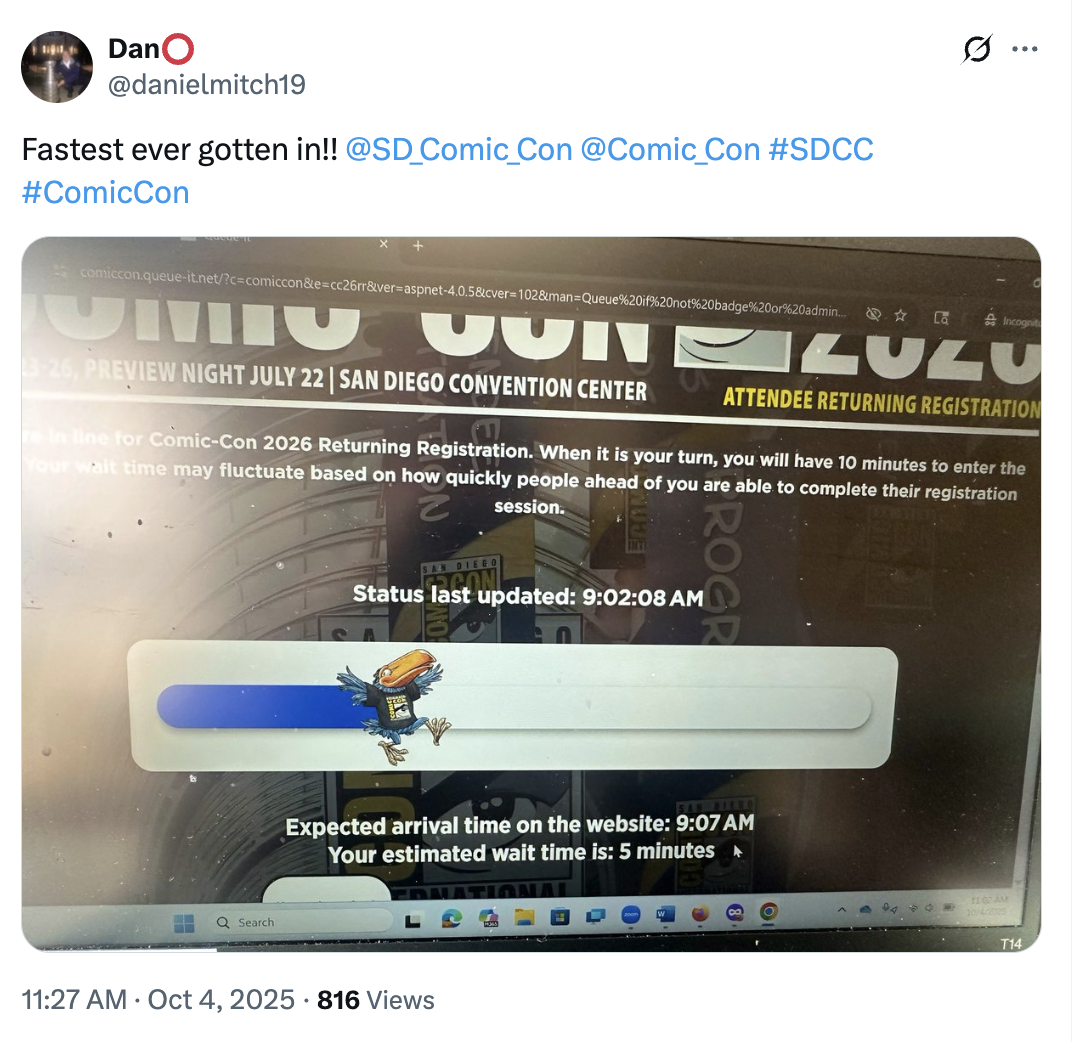Open the Windows Start menu
1072x1042 pixels.
[184, 924]
